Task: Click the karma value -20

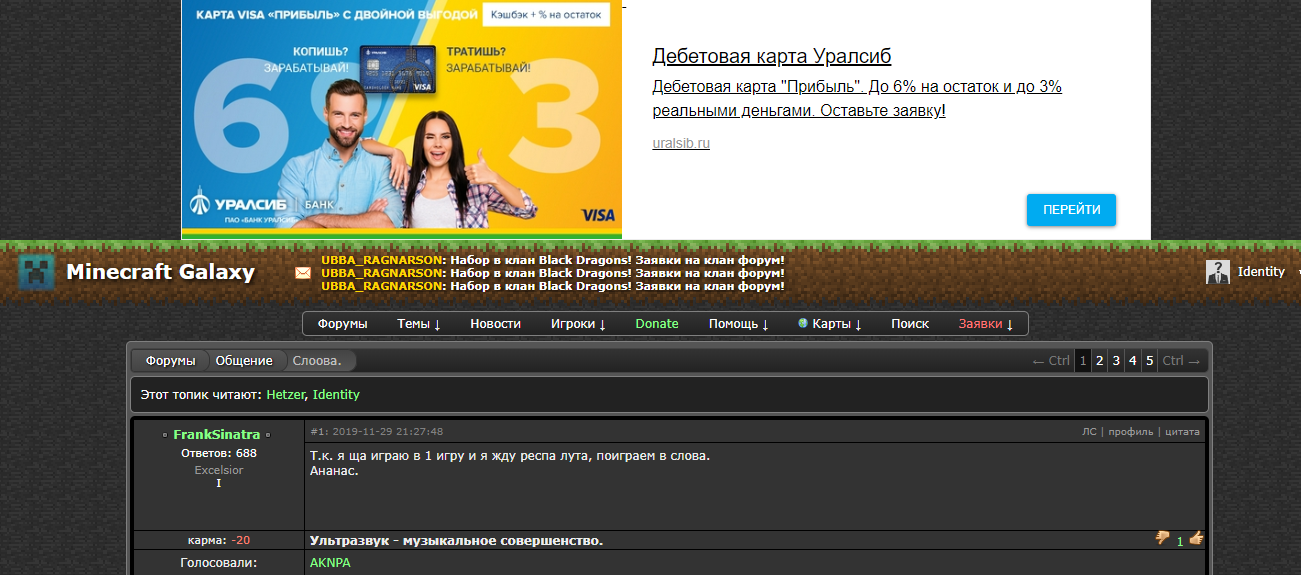Action: coord(240,540)
